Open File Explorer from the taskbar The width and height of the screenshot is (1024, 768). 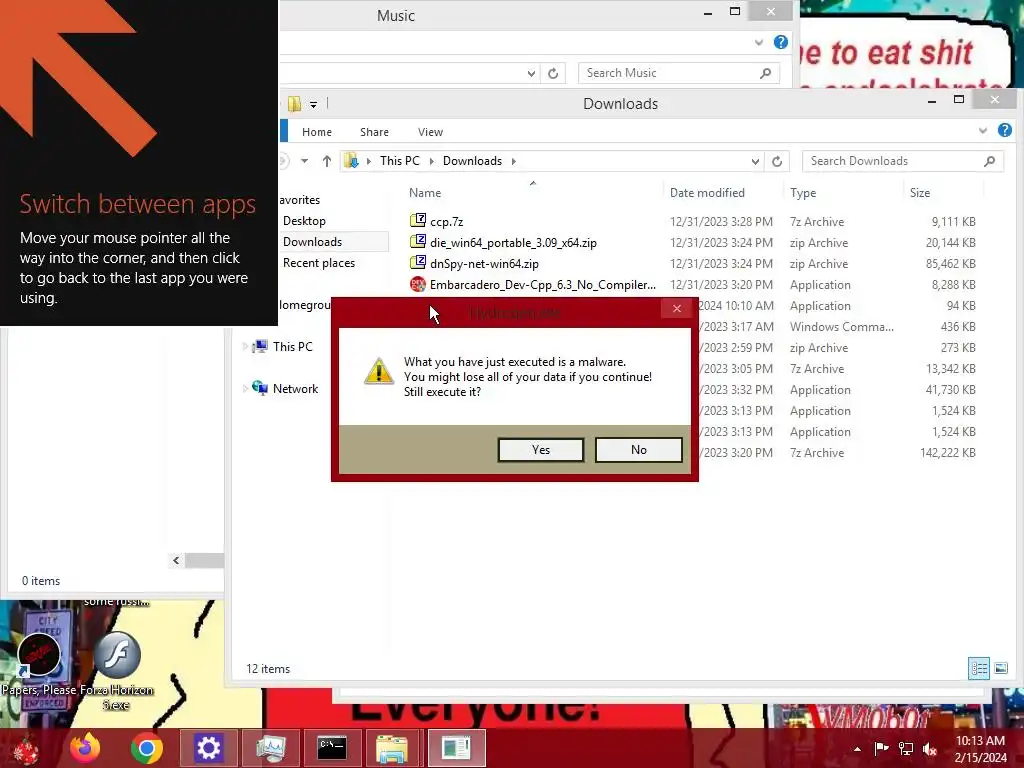click(x=392, y=748)
